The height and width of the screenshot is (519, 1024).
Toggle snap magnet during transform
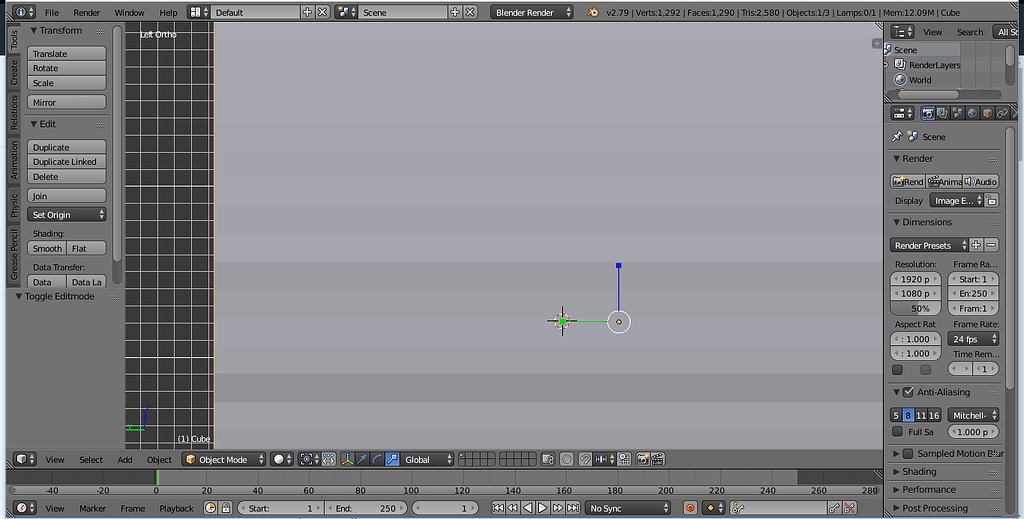point(585,459)
